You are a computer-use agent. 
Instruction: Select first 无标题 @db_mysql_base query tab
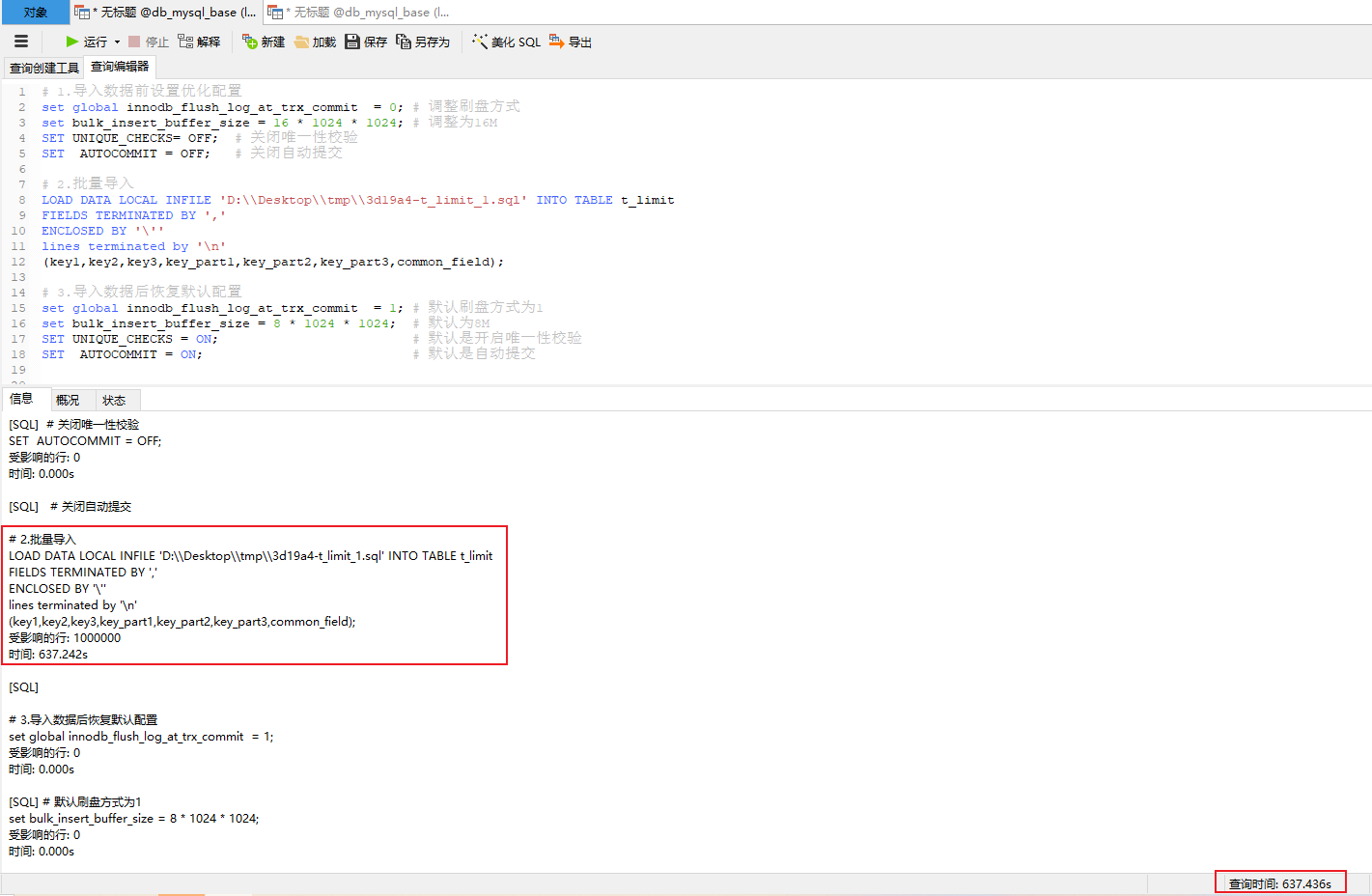(166, 13)
